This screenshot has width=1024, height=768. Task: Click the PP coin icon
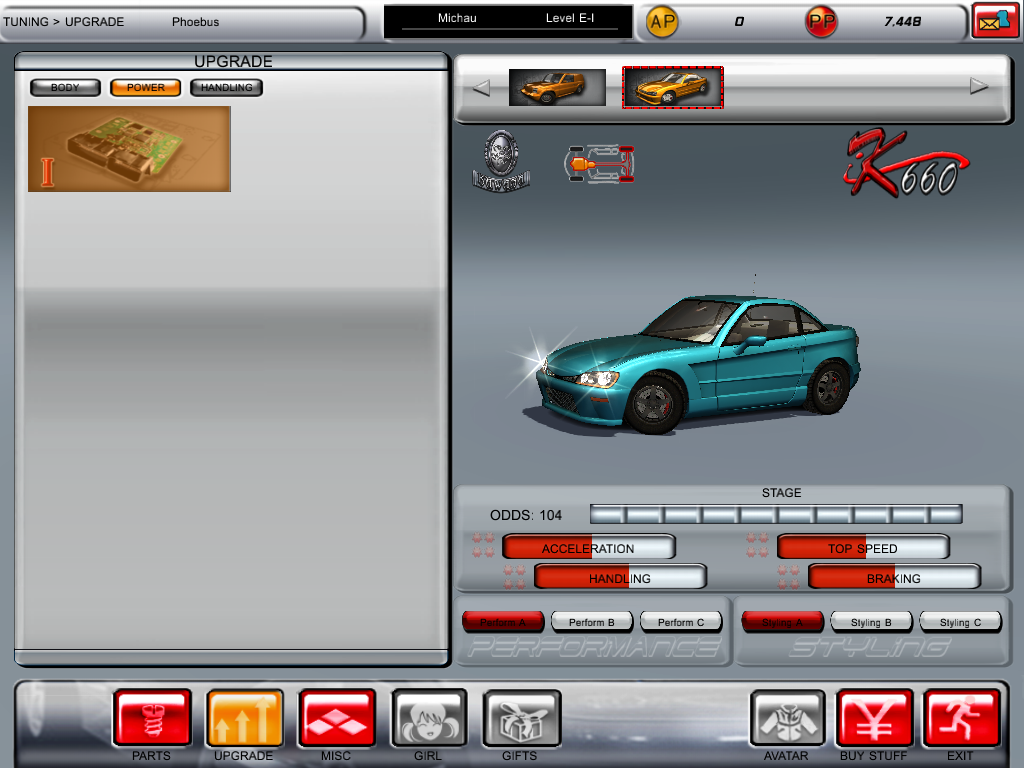click(x=822, y=22)
